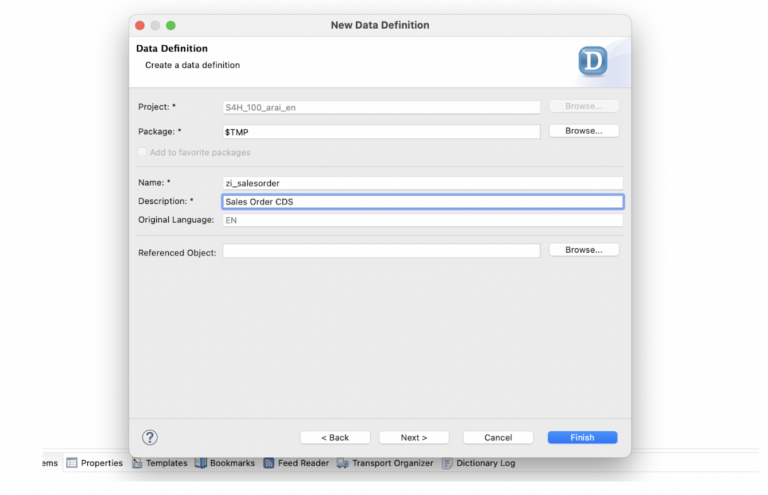Show the Dictionary Log tab

tap(485, 463)
